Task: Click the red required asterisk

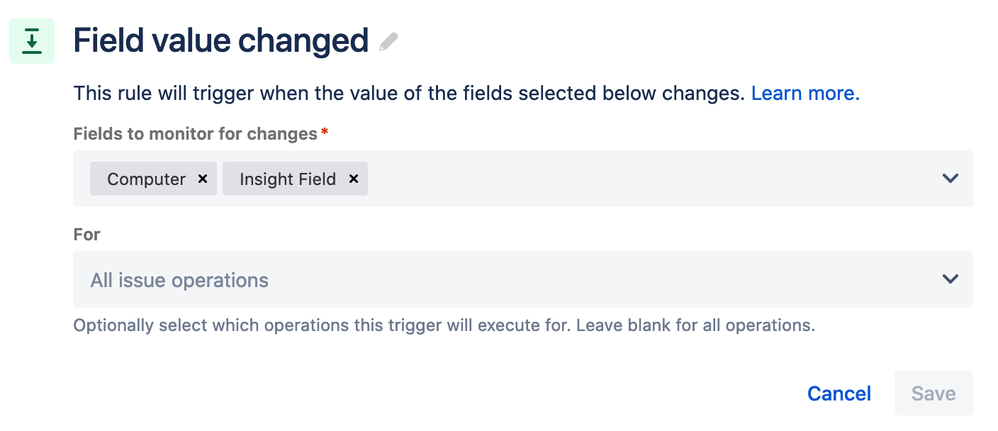Action: 325,131
